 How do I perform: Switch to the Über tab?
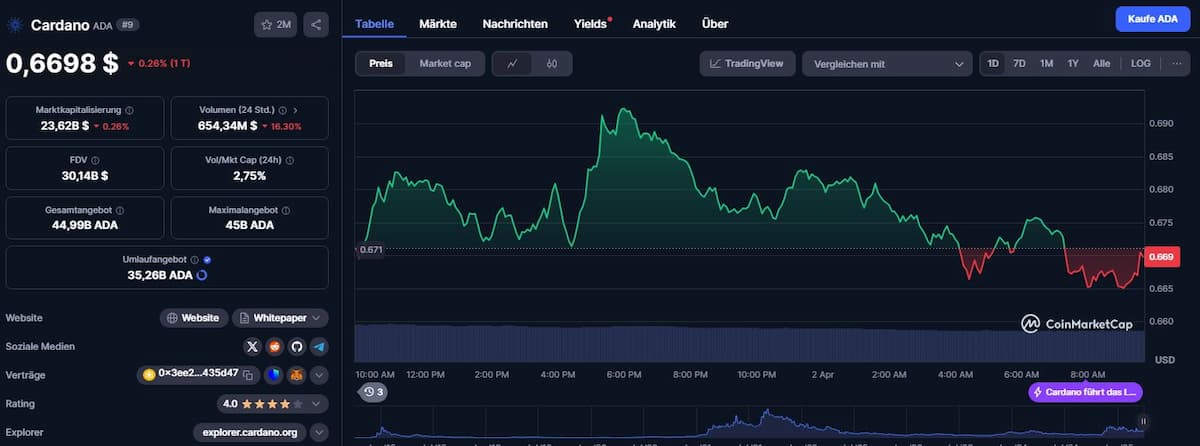coord(715,23)
